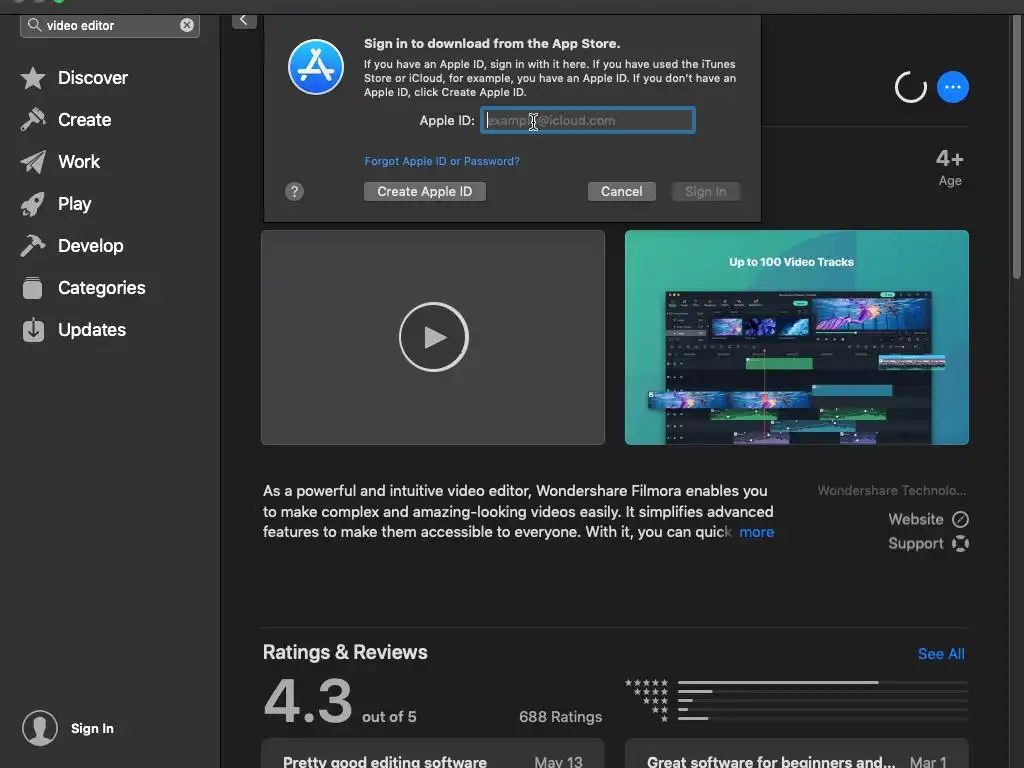1024x768 pixels.
Task: See All ratings and reviews
Action: click(x=941, y=654)
